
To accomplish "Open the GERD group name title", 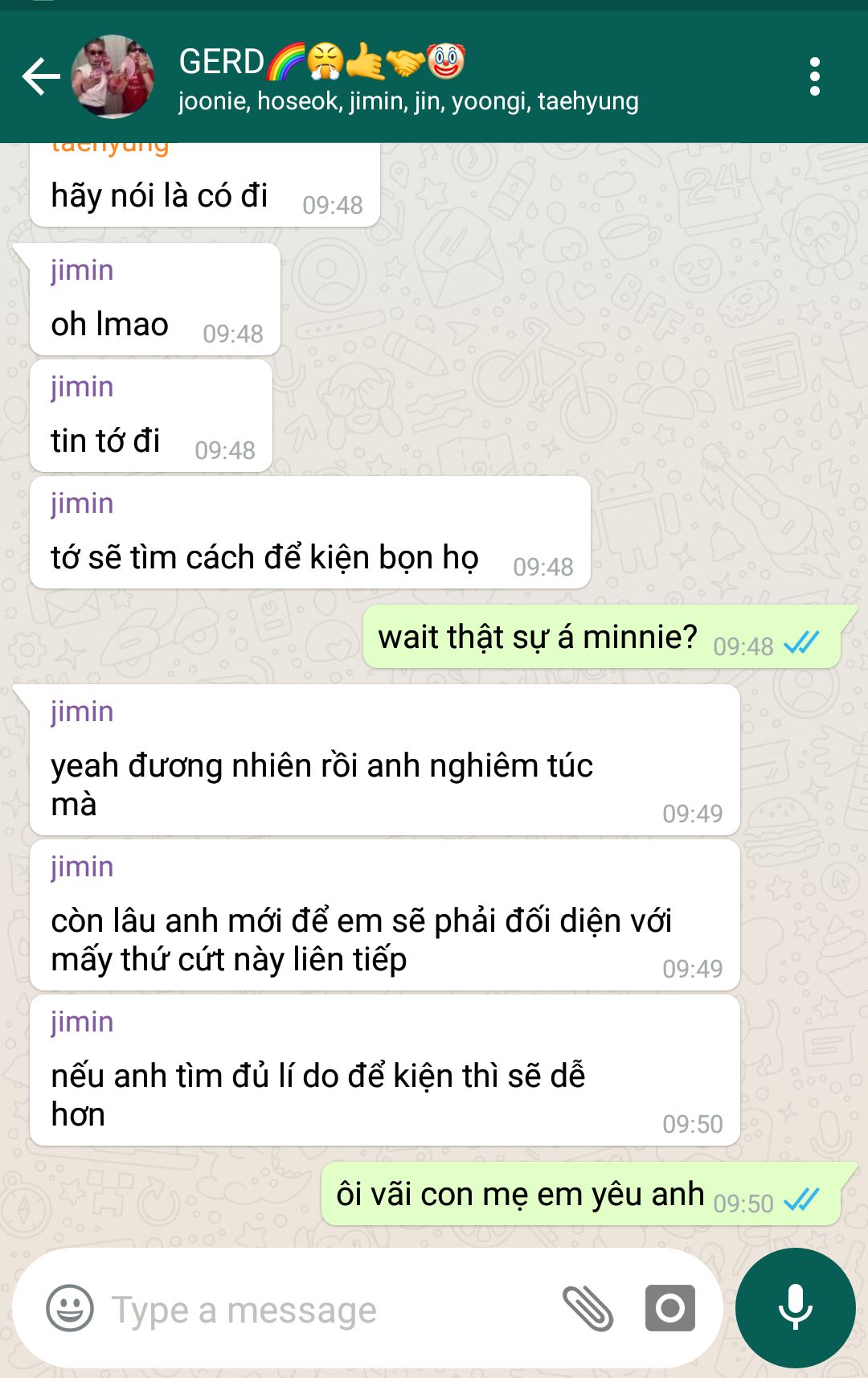I will coord(322,62).
